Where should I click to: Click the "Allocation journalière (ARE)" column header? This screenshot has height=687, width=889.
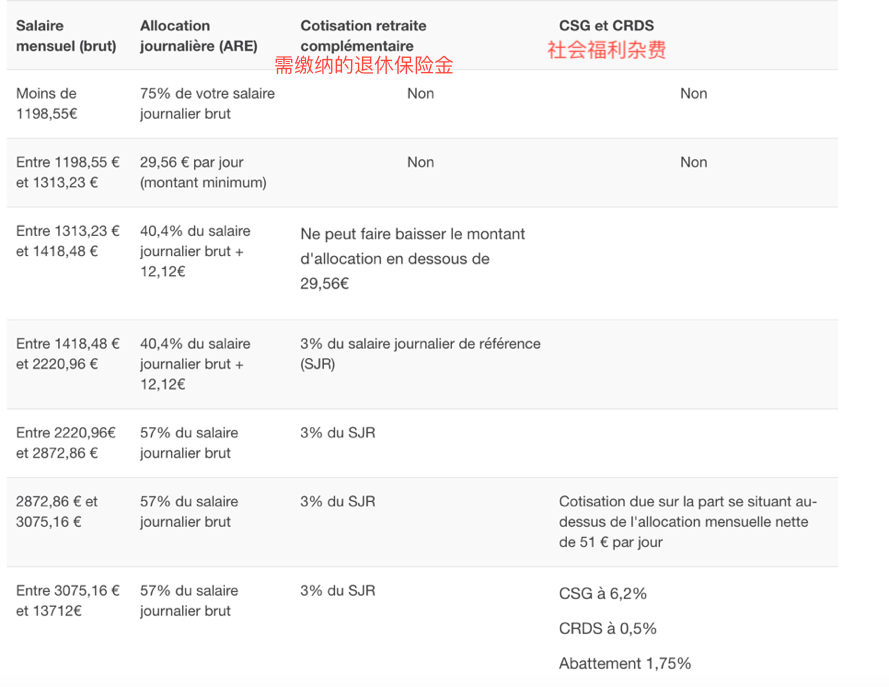pos(198,36)
